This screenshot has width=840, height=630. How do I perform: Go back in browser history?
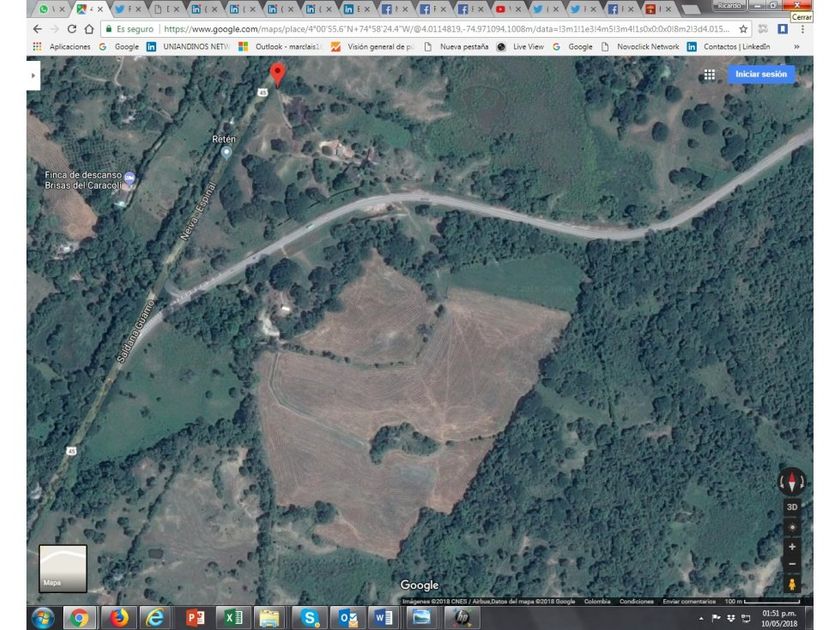tap(37, 29)
